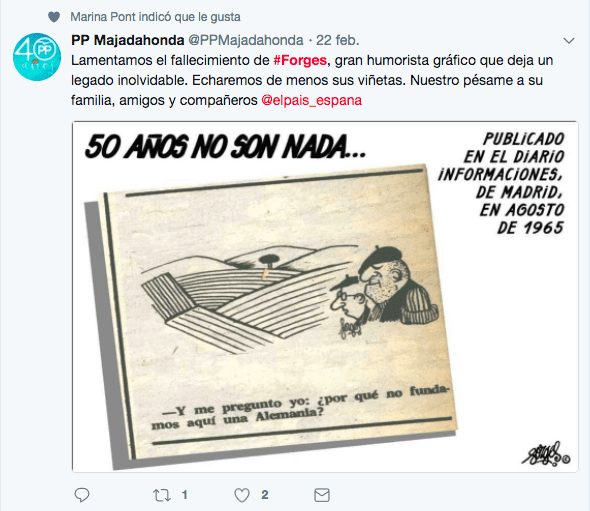Open the tweet options chevron menu
The height and width of the screenshot is (511, 590).
[569, 41]
